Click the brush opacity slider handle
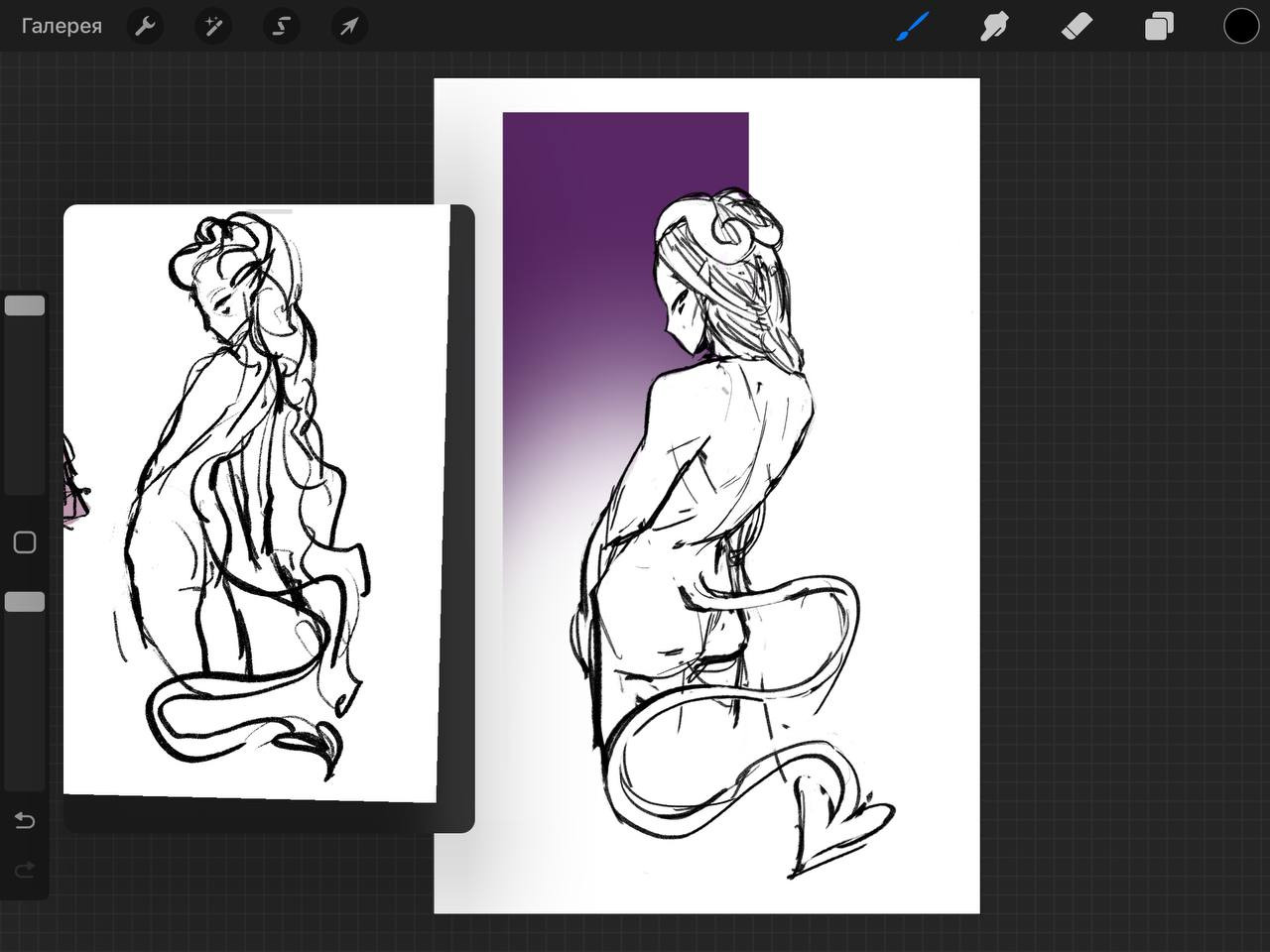This screenshot has width=1270, height=952. pyautogui.click(x=25, y=602)
